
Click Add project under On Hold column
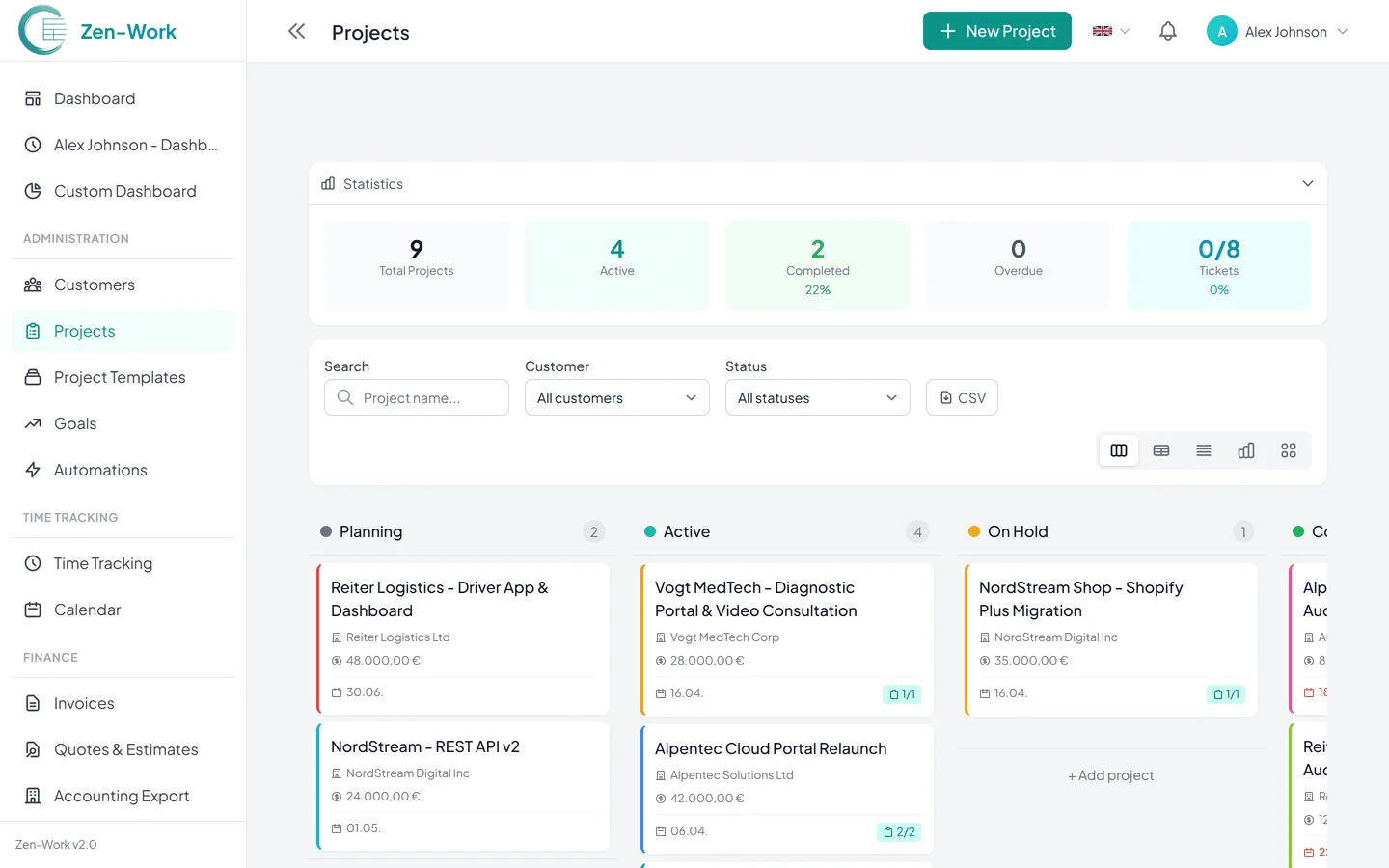coord(1110,774)
